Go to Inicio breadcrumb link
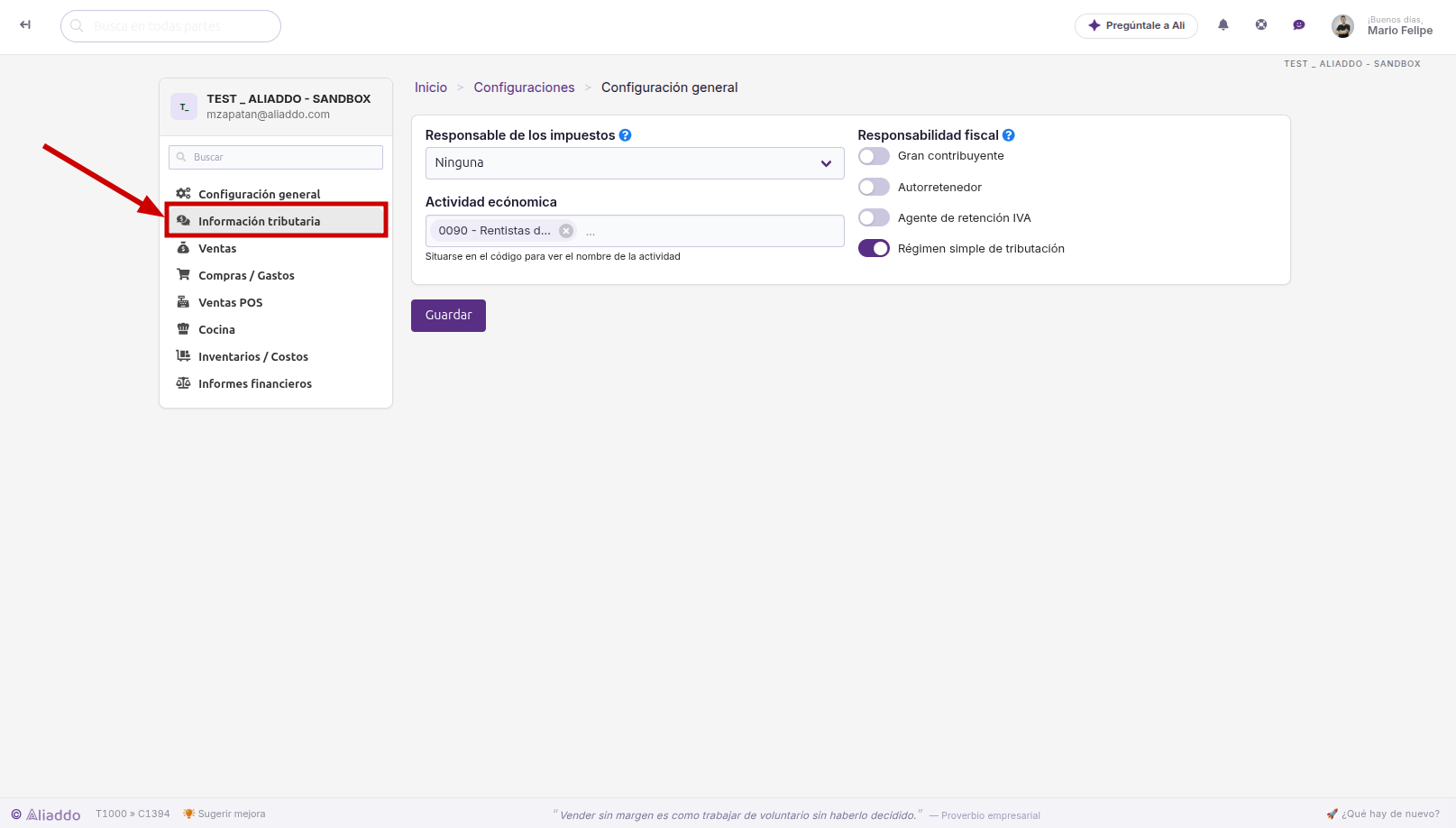The image size is (1456, 828). (431, 87)
